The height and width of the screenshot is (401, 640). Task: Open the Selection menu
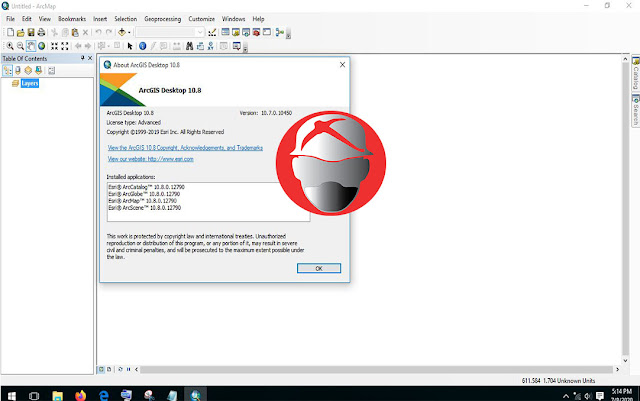pos(126,19)
